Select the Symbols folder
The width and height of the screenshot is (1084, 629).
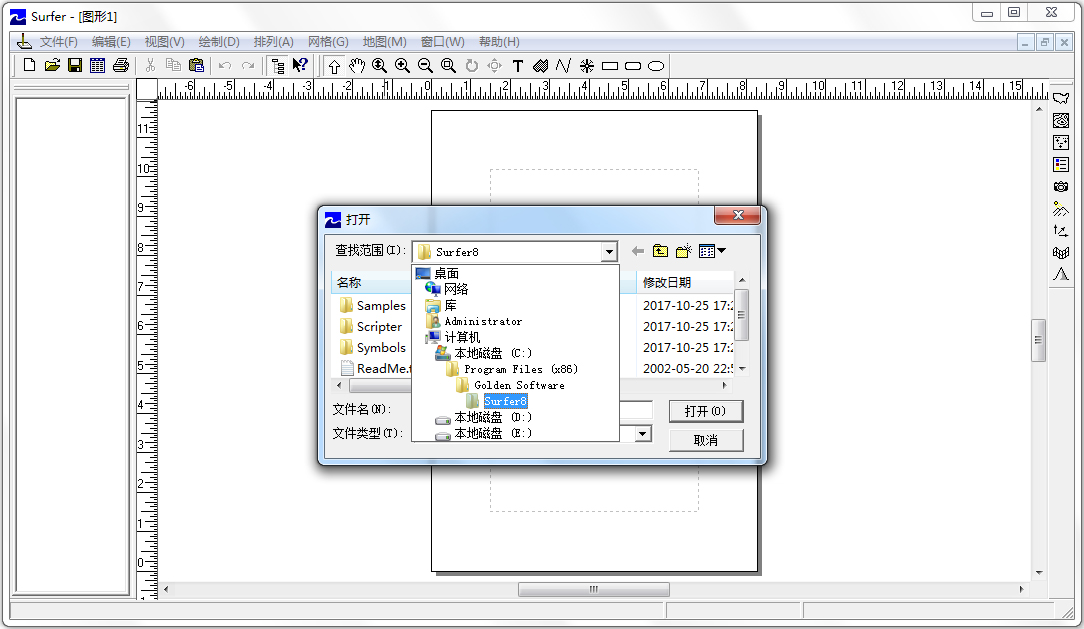[x=381, y=348]
